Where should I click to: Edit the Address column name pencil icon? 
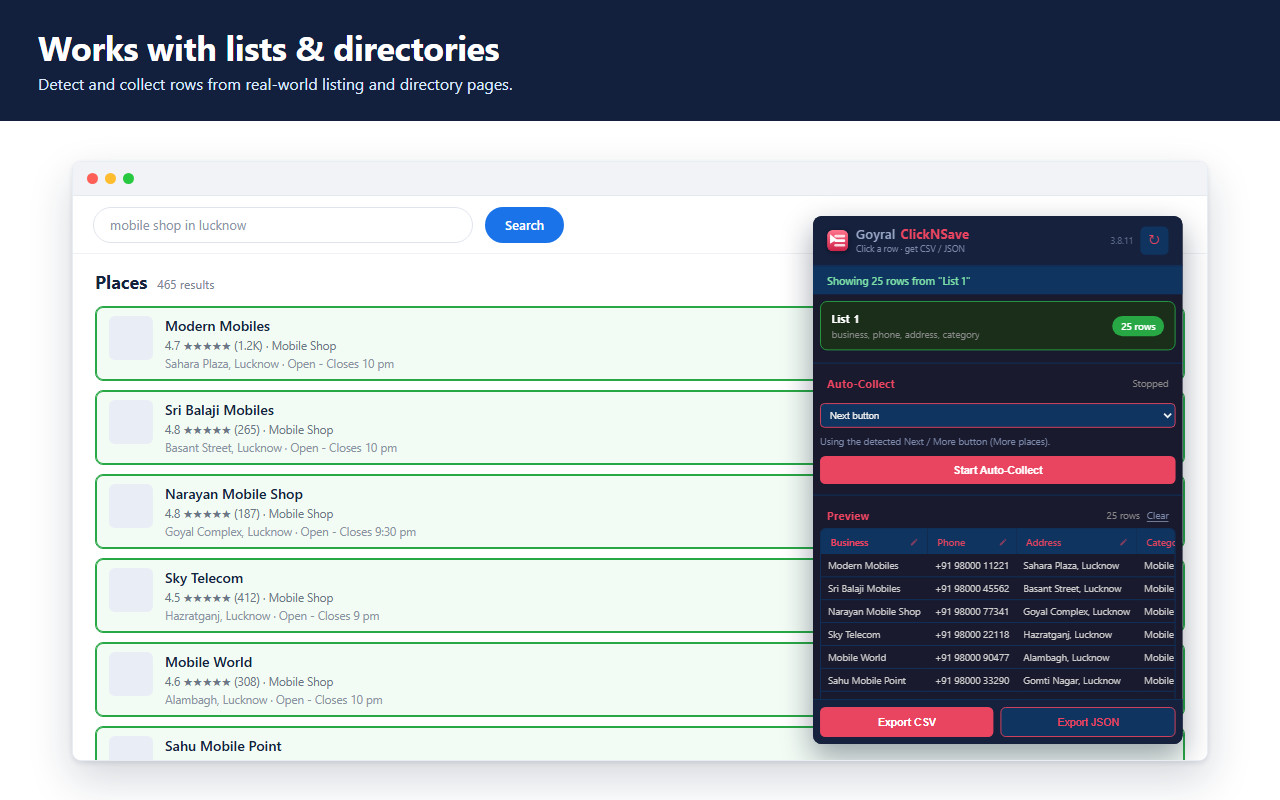coord(1123,543)
